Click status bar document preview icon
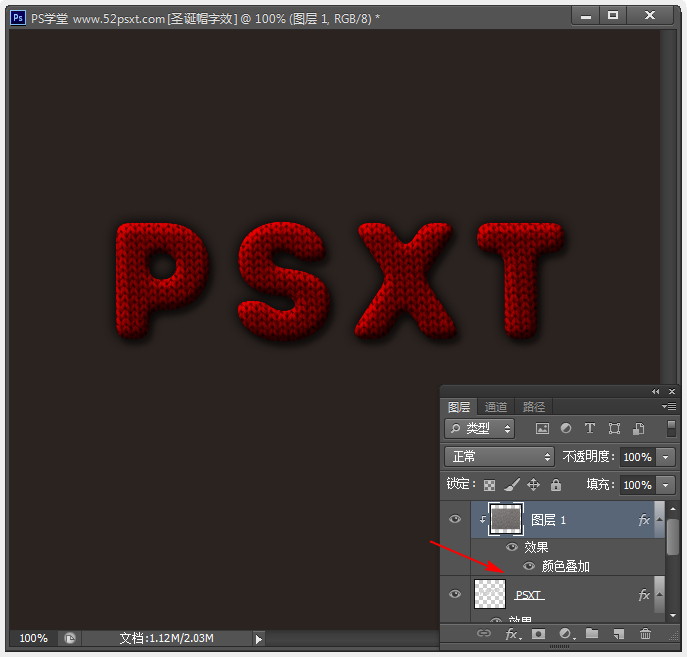The image size is (687, 657). pos(70,638)
